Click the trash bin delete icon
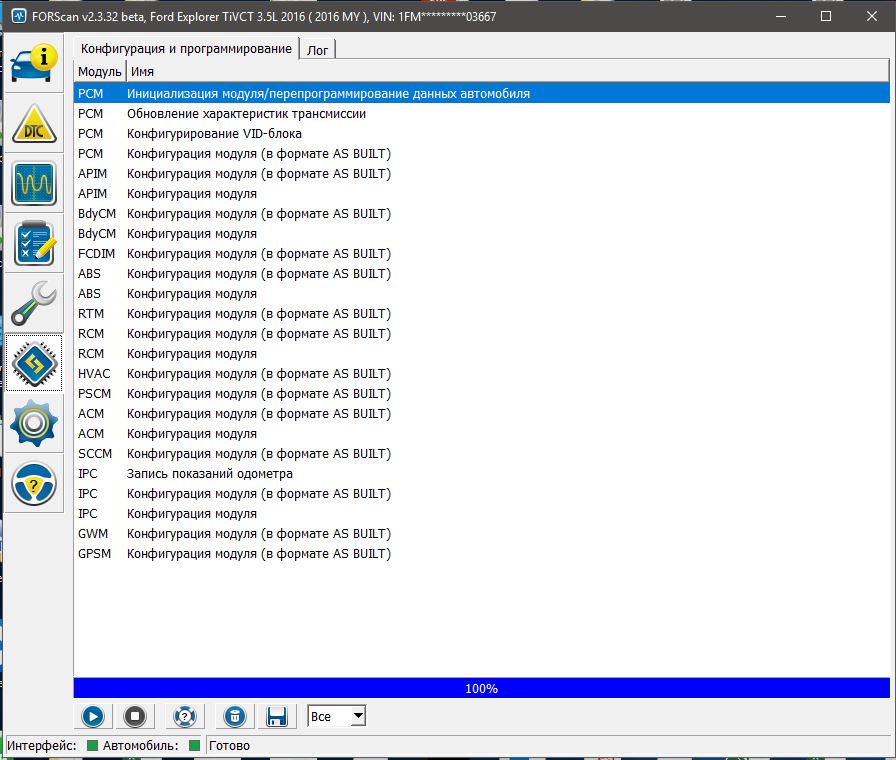Viewport: 896px width, 760px height. [x=234, y=716]
